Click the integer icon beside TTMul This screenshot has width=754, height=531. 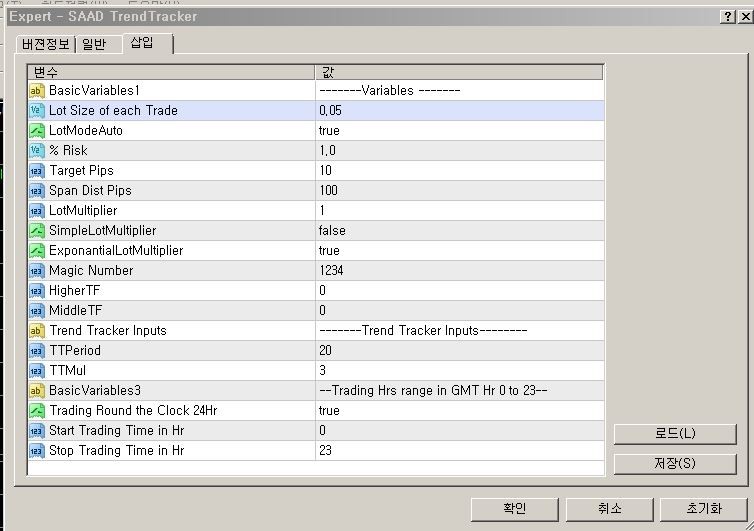tap(37, 371)
